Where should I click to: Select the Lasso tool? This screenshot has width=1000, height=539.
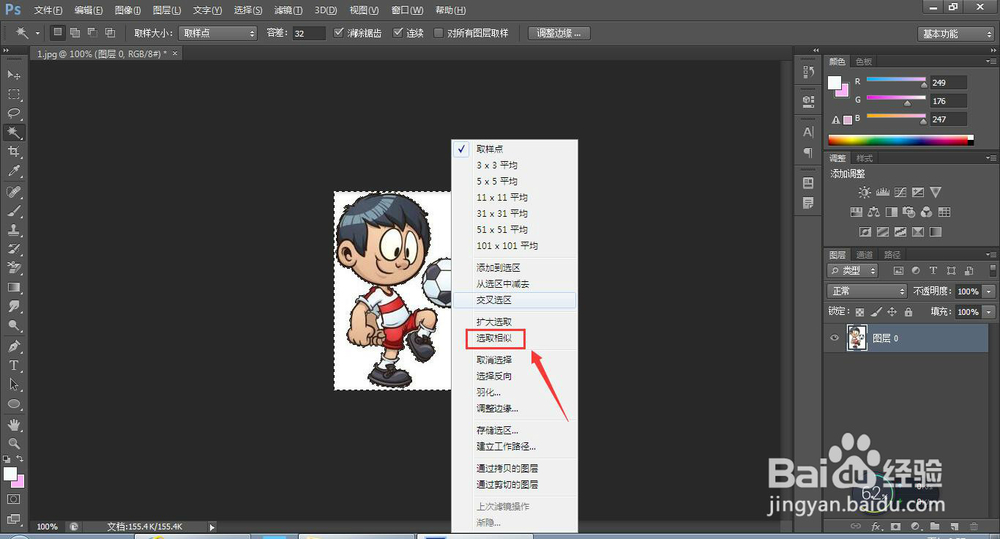[x=14, y=113]
